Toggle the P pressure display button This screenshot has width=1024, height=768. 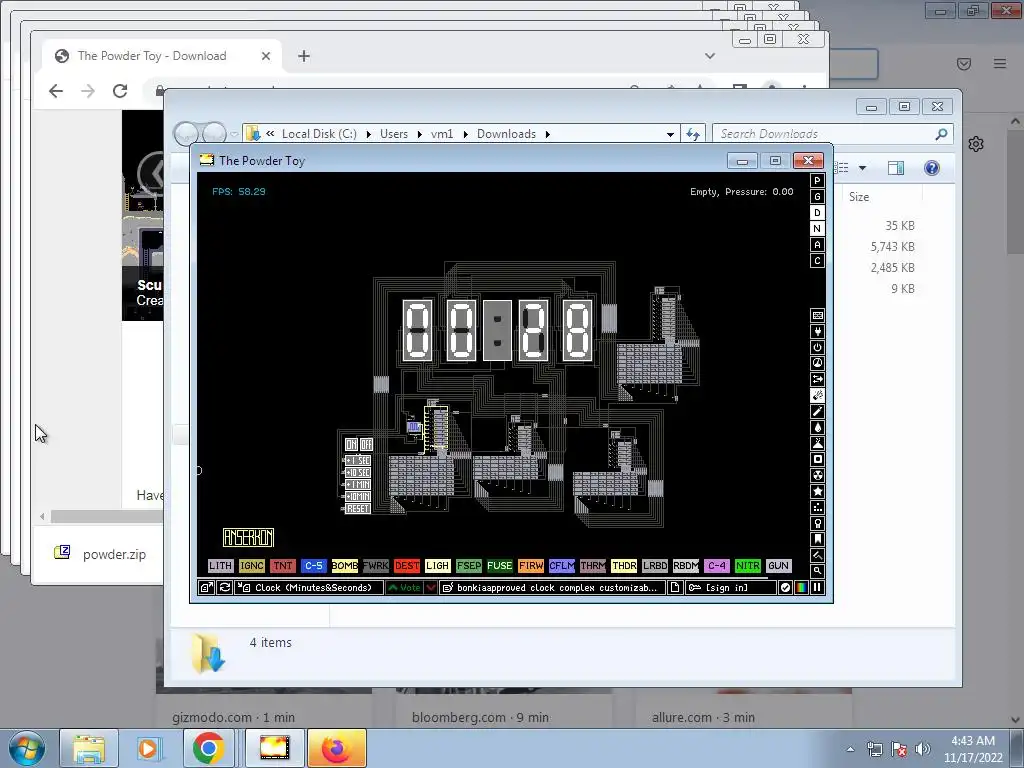tap(817, 181)
